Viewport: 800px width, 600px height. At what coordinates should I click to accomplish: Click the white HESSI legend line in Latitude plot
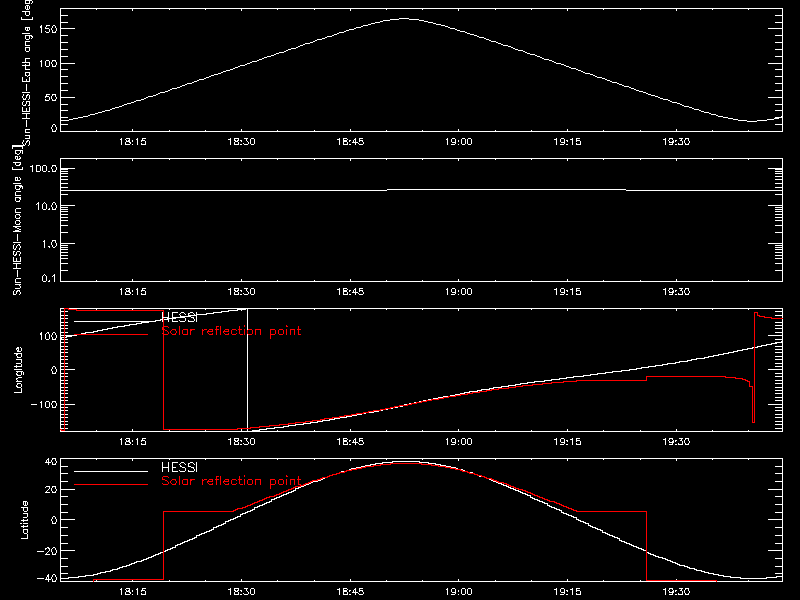[111, 471]
